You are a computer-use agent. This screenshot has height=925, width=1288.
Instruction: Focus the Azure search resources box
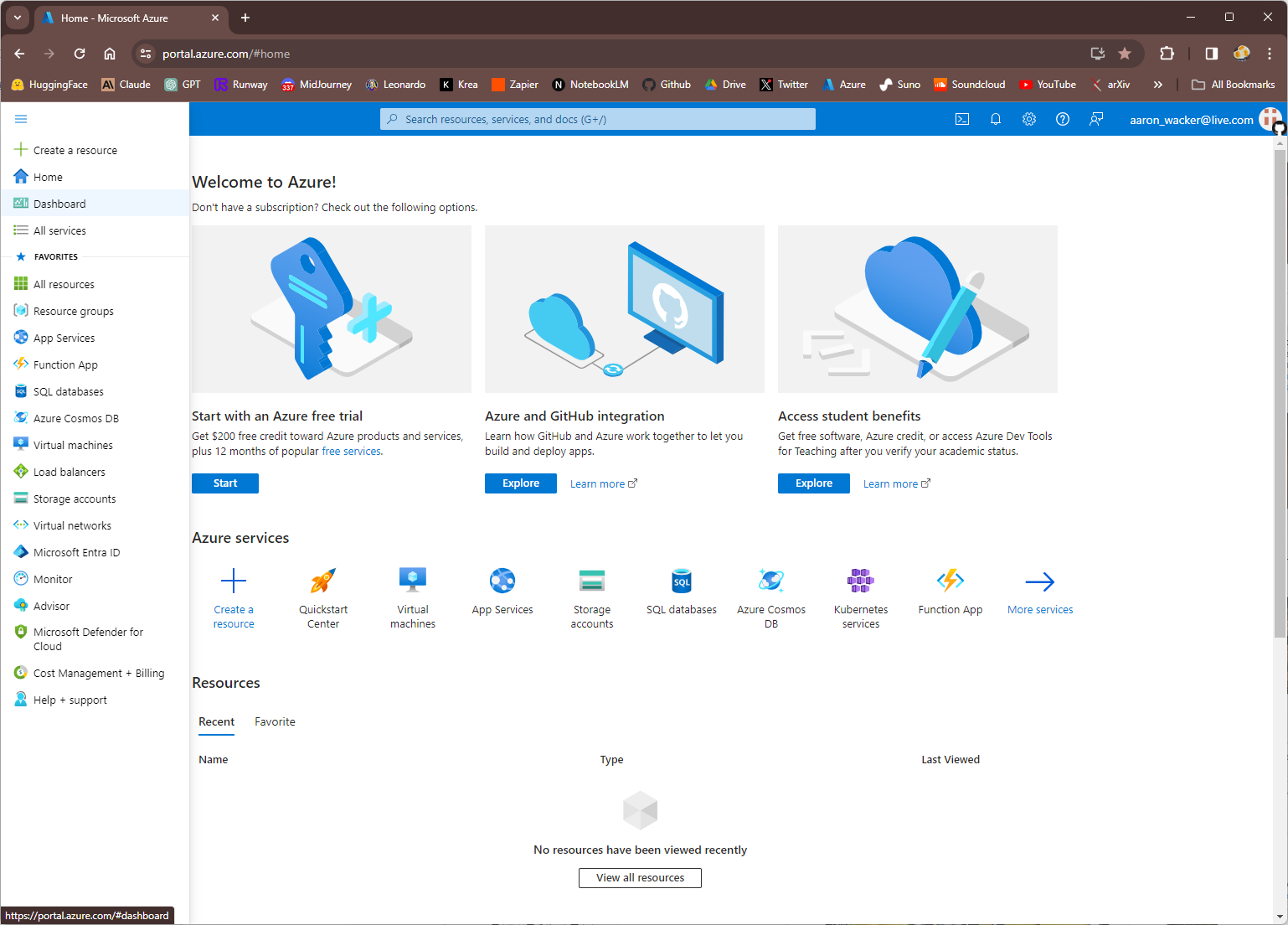(598, 119)
